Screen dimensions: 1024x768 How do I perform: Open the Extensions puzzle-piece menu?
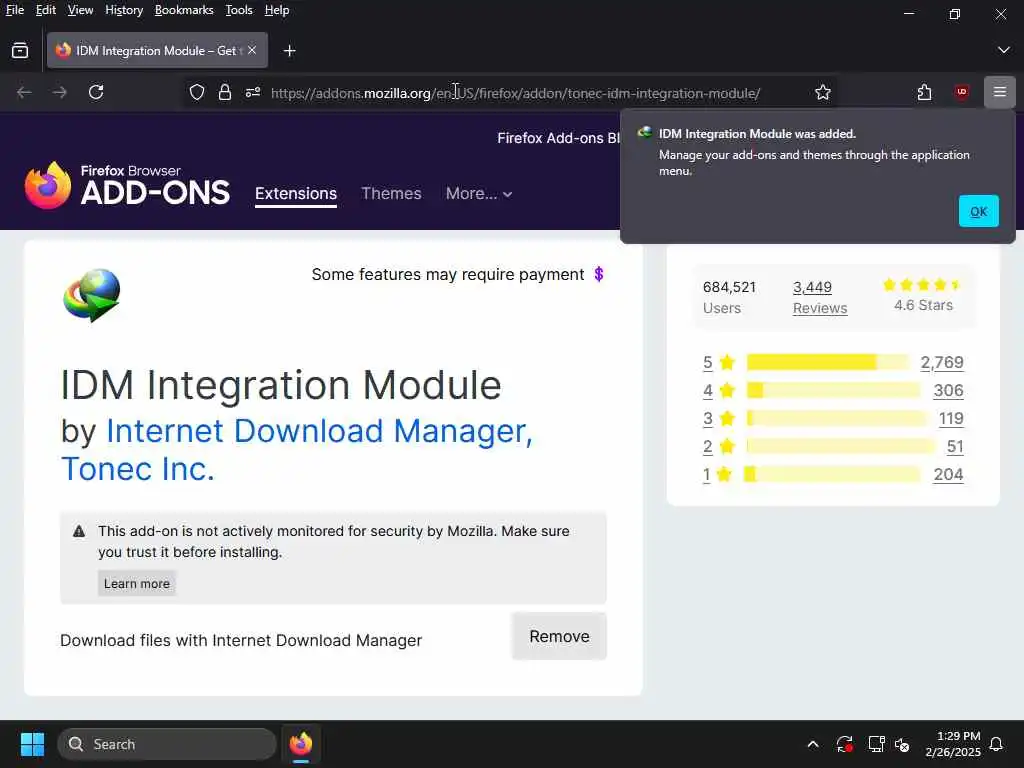coord(924,93)
